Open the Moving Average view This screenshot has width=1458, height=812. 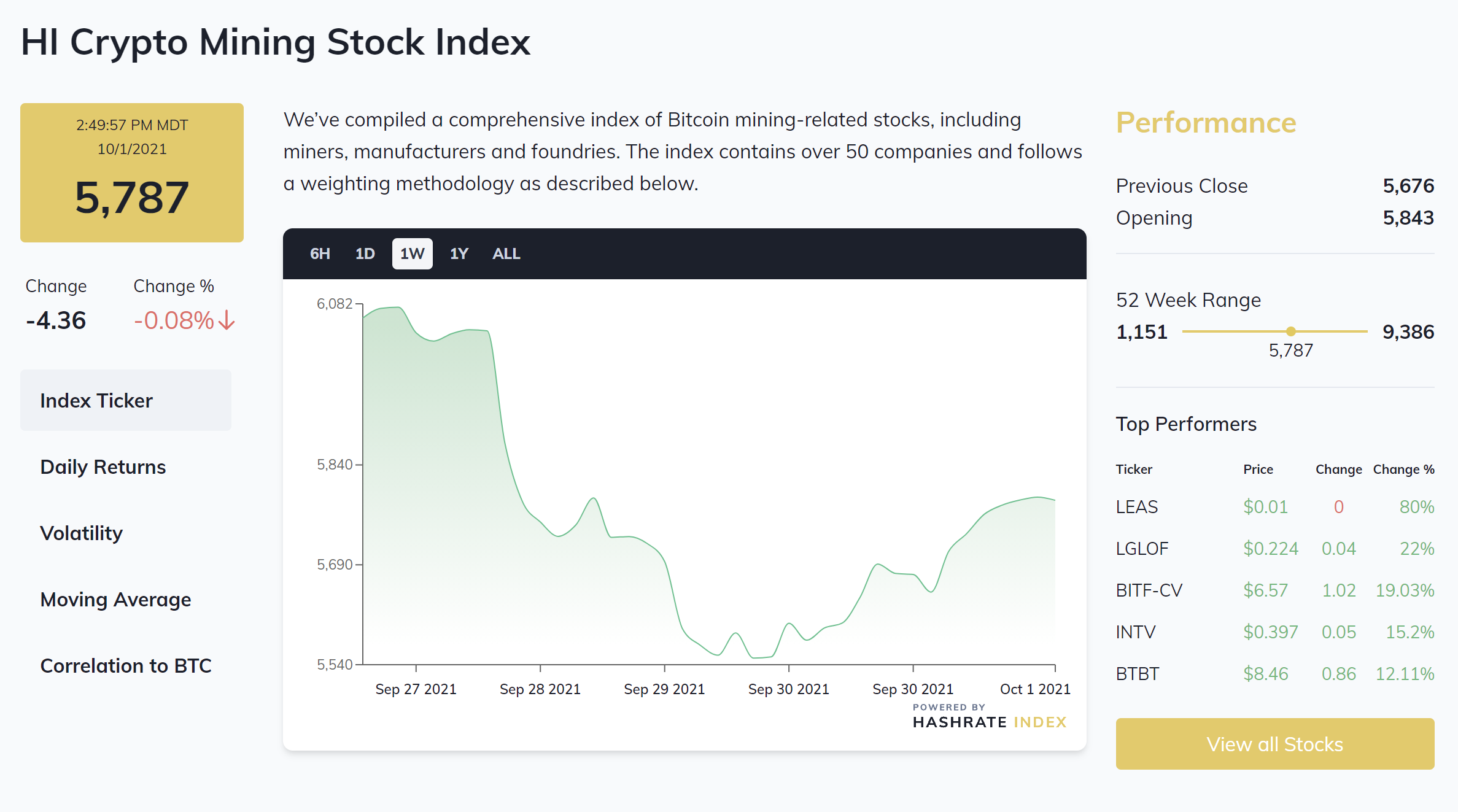(115, 600)
